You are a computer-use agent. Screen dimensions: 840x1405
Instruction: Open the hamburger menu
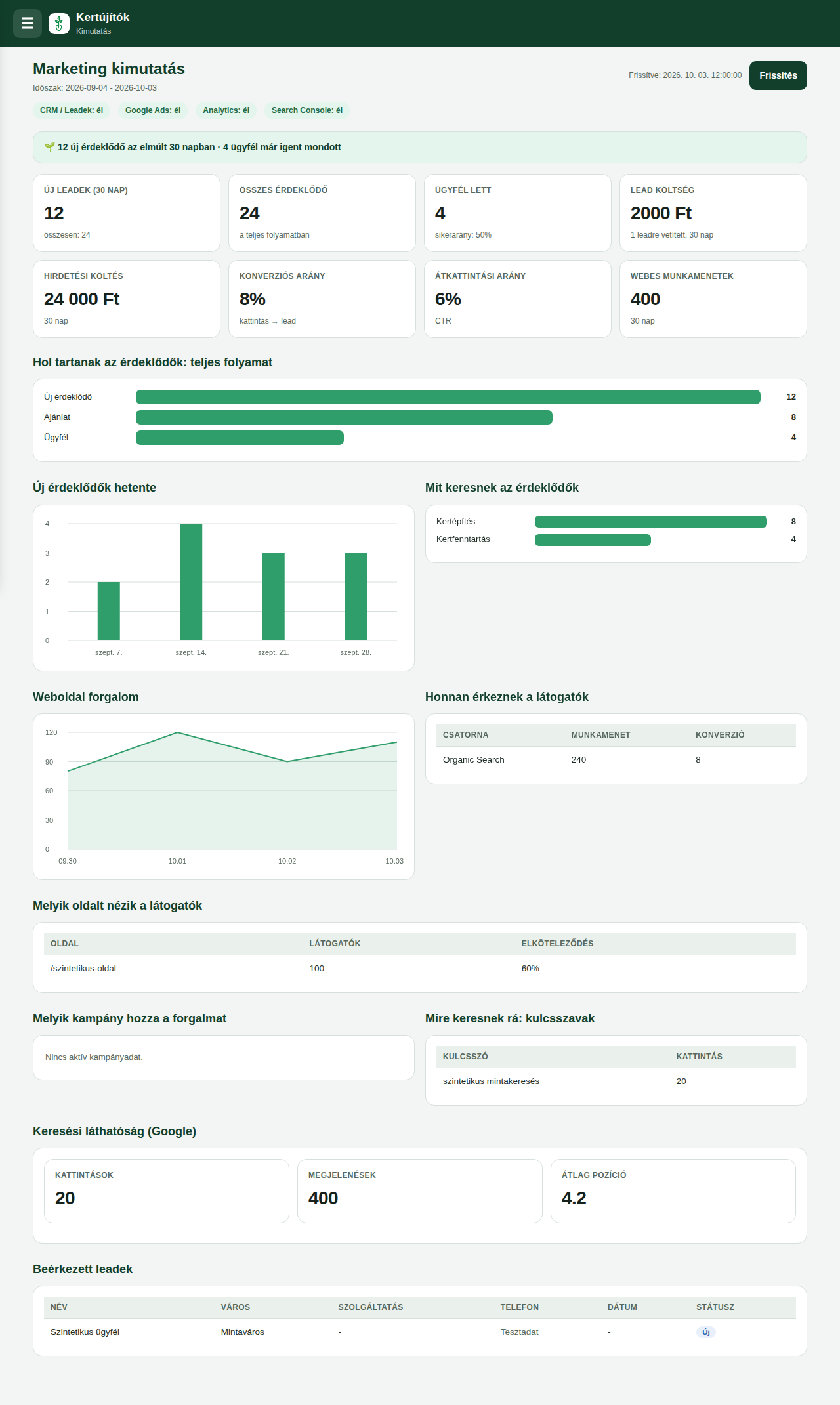[x=28, y=24]
